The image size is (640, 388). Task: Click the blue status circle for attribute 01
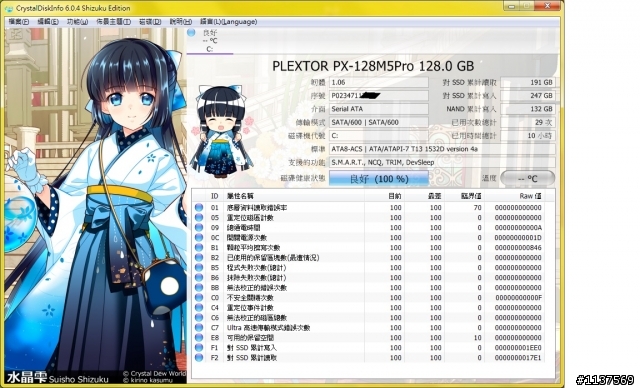(199, 208)
